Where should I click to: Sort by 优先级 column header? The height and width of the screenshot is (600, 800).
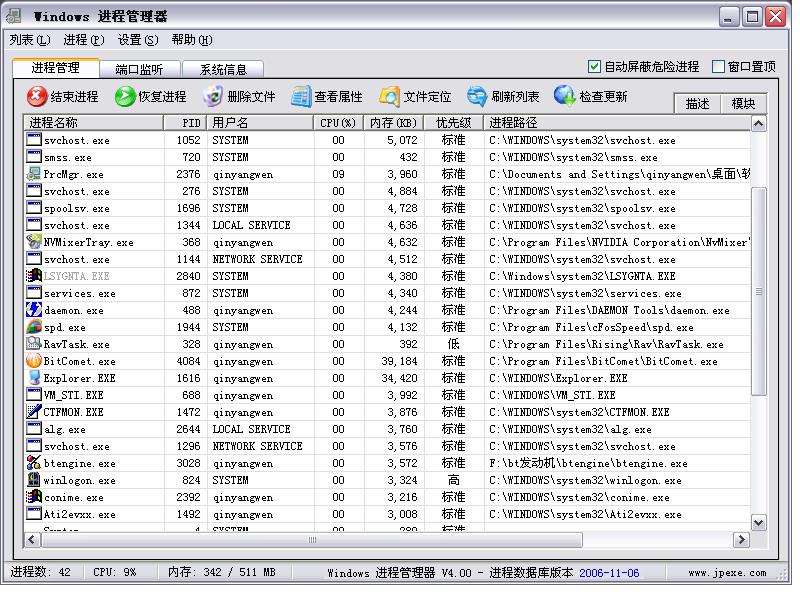click(x=454, y=122)
